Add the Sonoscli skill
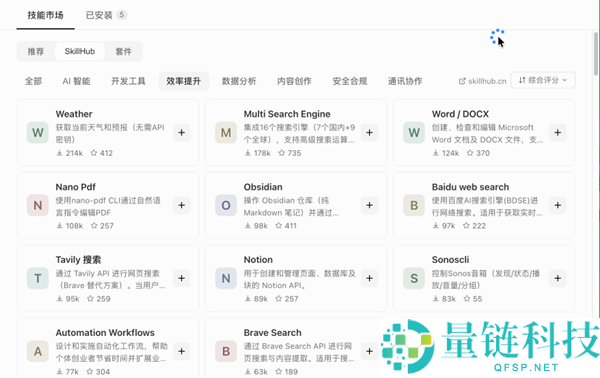600x378 pixels. tap(558, 278)
